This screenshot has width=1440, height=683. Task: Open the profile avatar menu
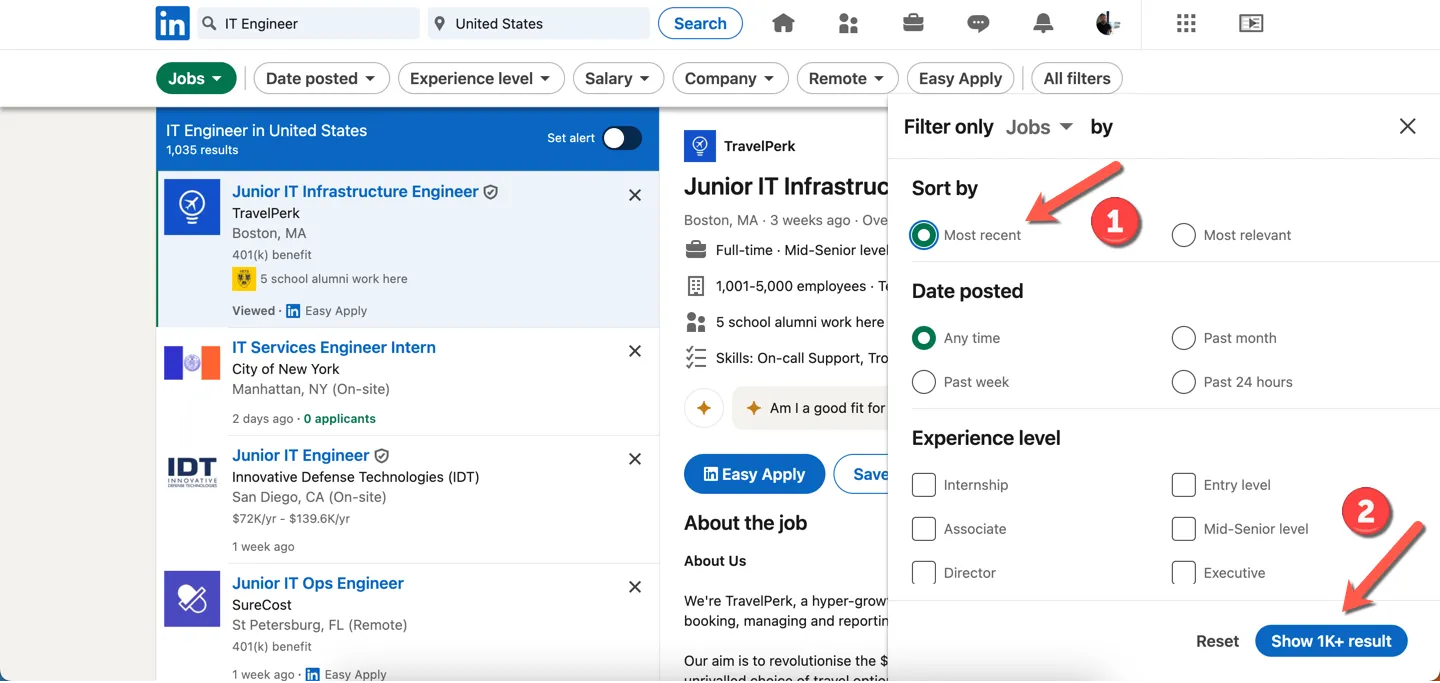[x=1107, y=23]
